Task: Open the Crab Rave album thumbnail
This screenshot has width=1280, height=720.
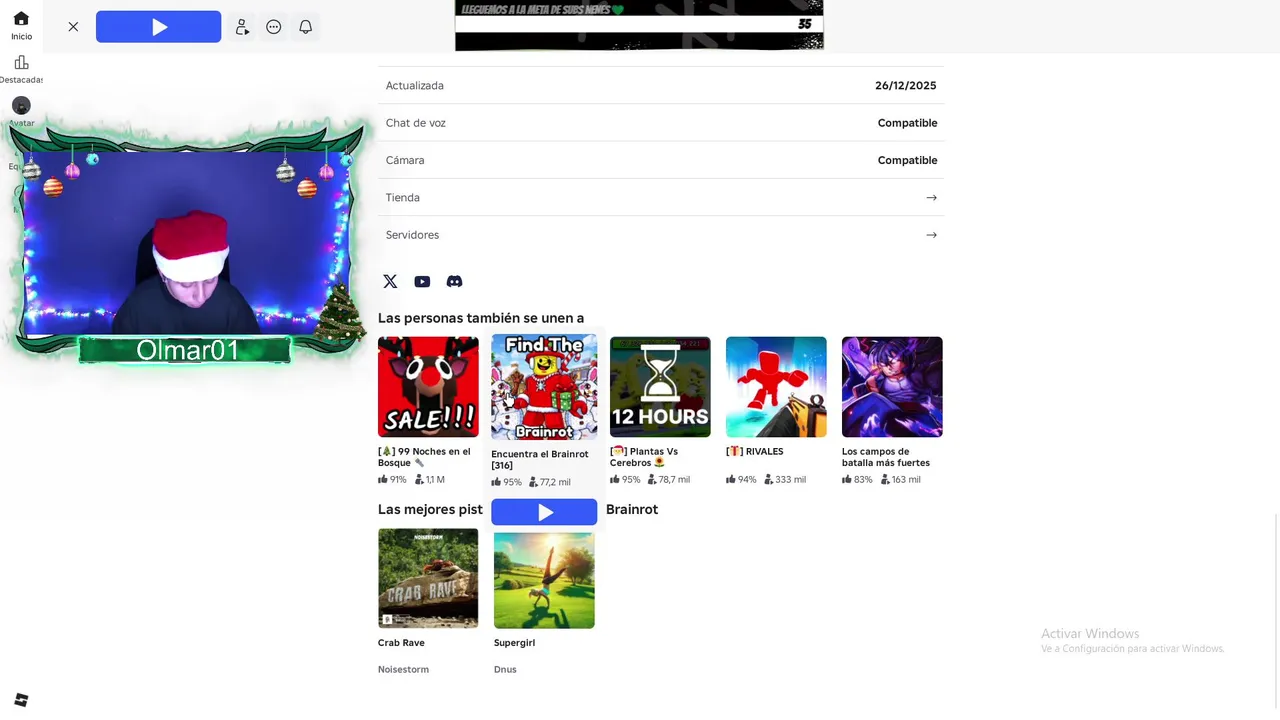Action: (428, 578)
